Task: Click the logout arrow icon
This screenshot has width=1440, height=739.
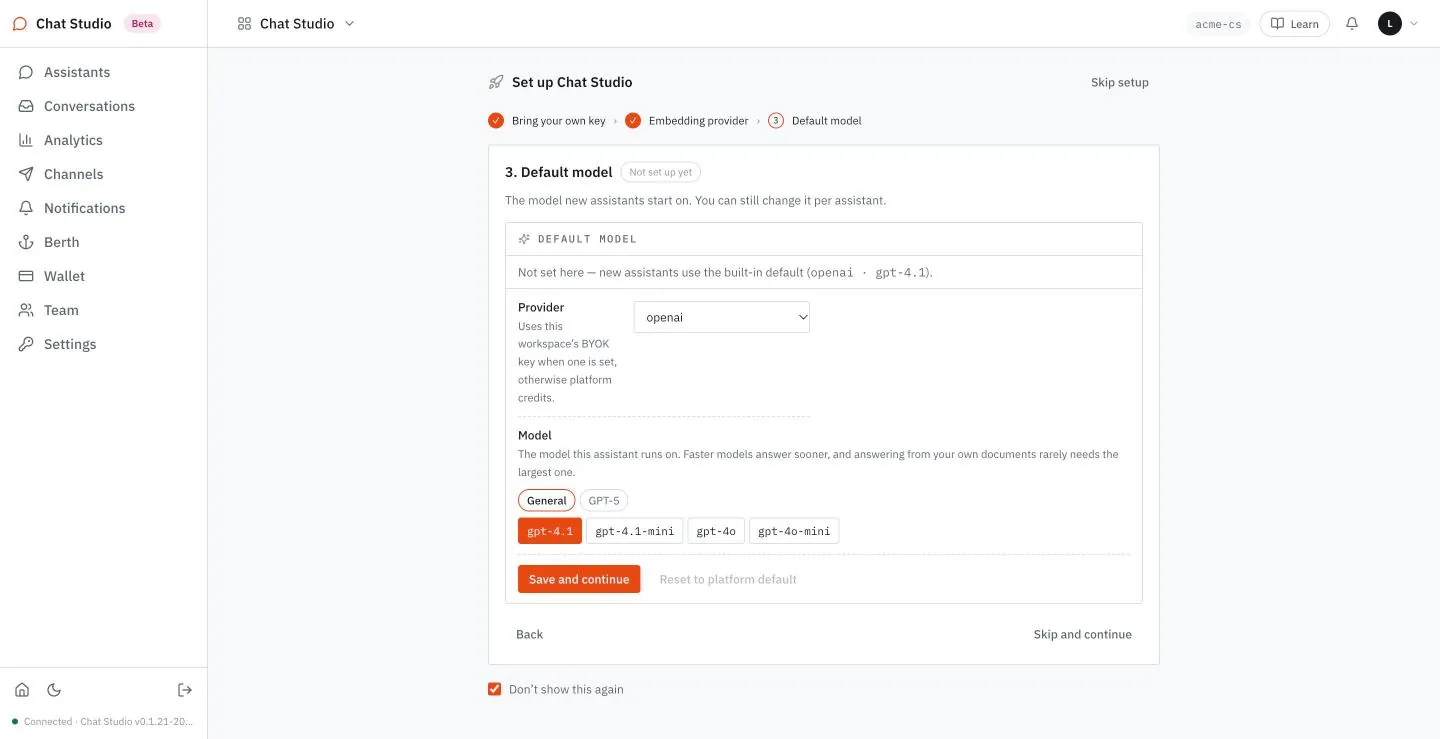Action: coord(185,690)
